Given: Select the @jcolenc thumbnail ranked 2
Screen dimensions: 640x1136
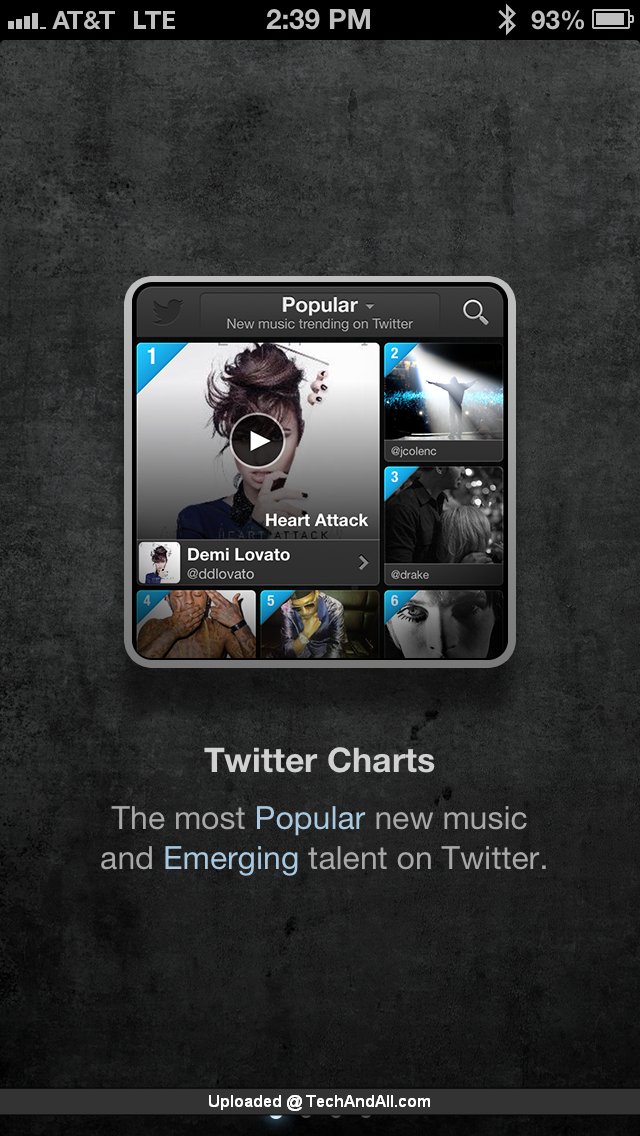Looking at the screenshot, I should click(444, 401).
